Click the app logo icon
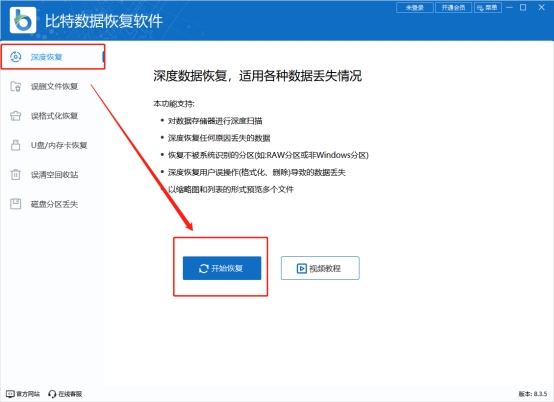Screen dimensions: 554x402 coord(23,20)
